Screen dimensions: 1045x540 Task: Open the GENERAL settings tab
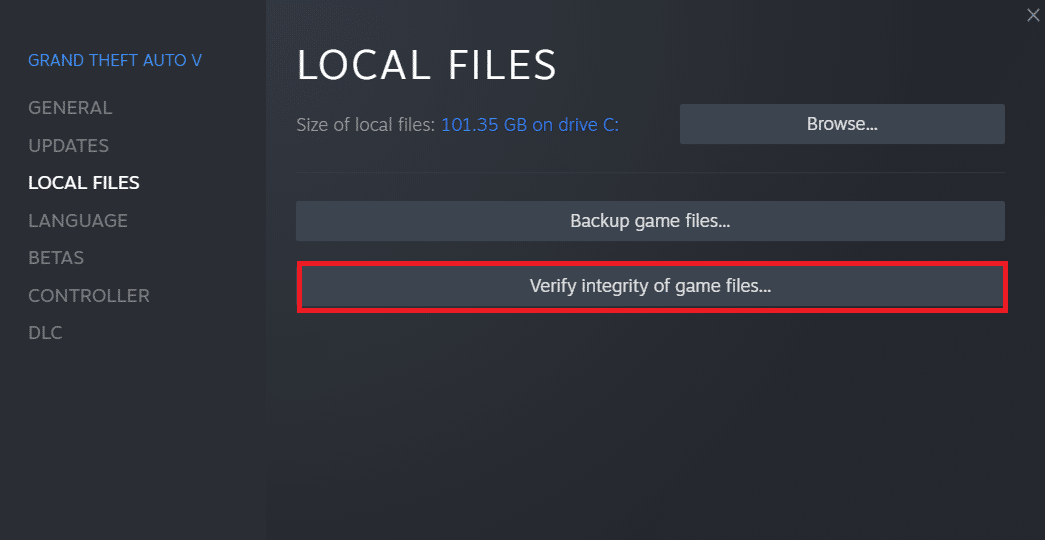pyautogui.click(x=70, y=107)
